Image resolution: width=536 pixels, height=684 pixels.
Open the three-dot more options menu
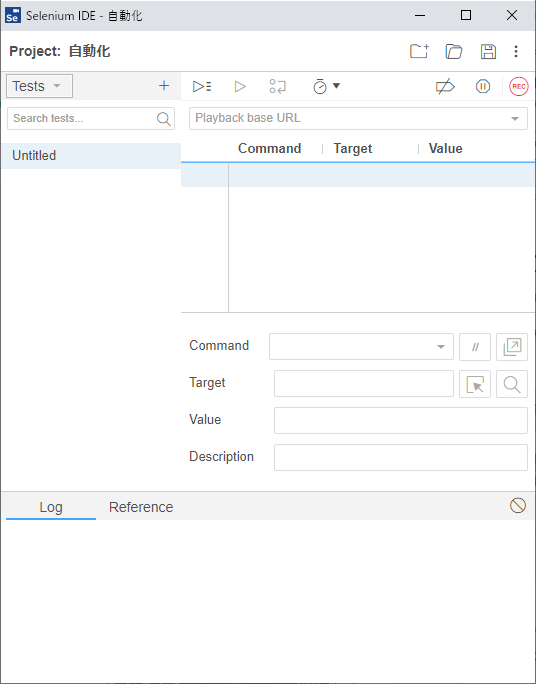click(x=516, y=51)
